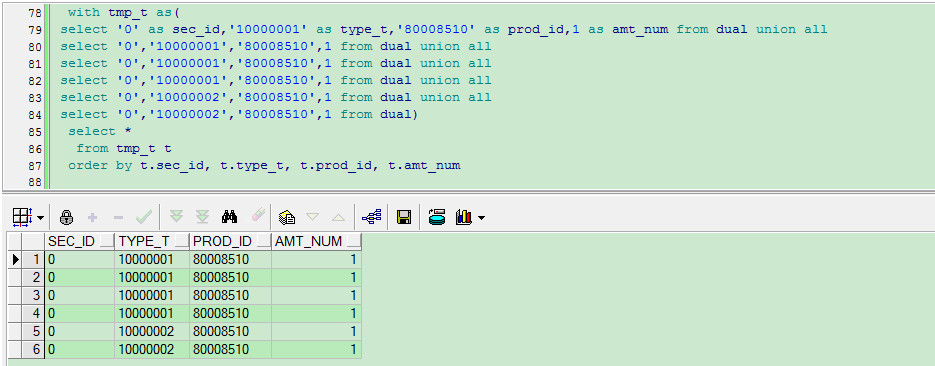Click the SEC_ID column header
Image resolution: width=935 pixels, height=366 pixels.
[x=80, y=241]
